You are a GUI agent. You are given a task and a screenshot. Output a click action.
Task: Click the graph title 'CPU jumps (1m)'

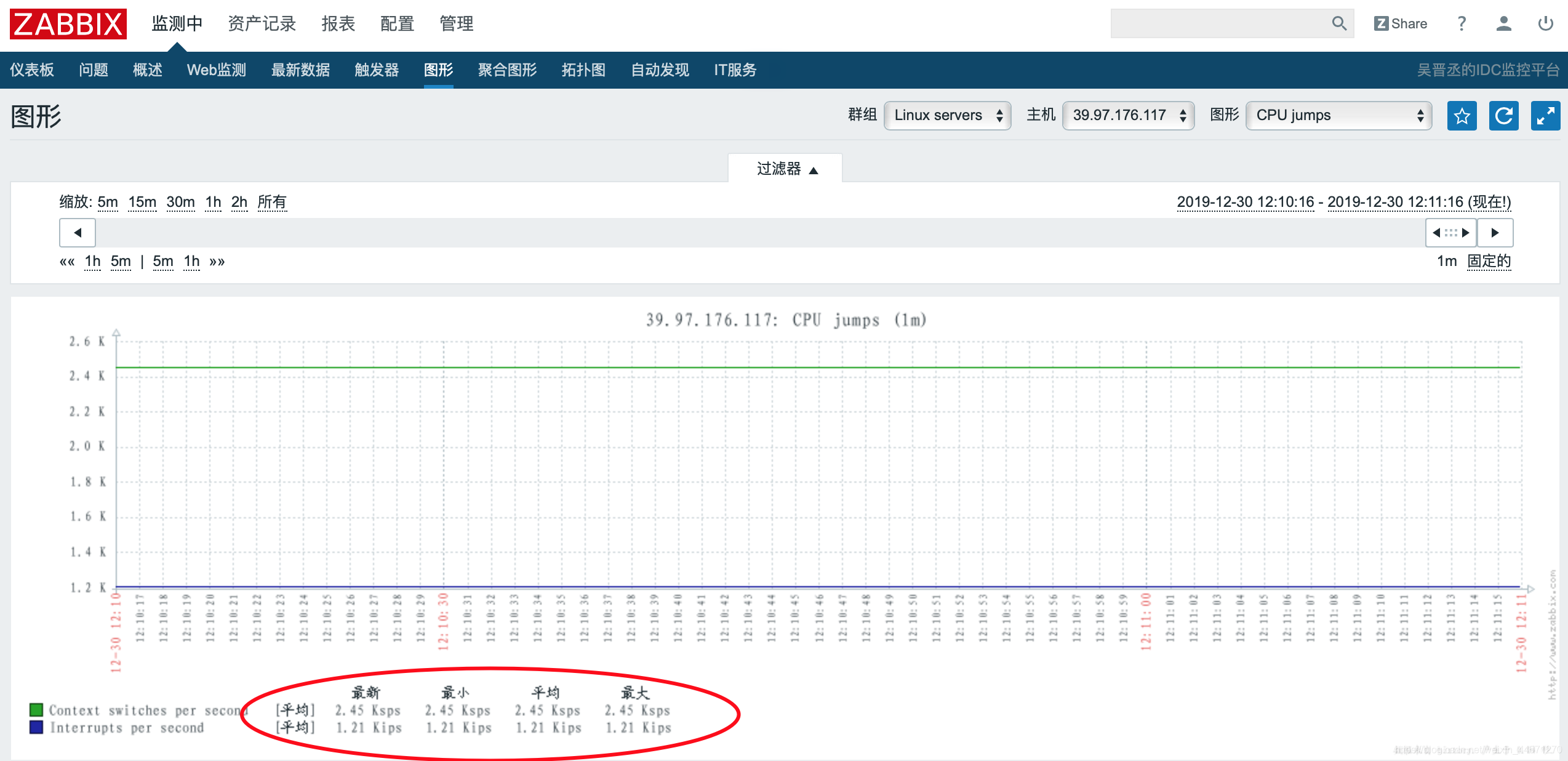pyautogui.click(x=786, y=320)
